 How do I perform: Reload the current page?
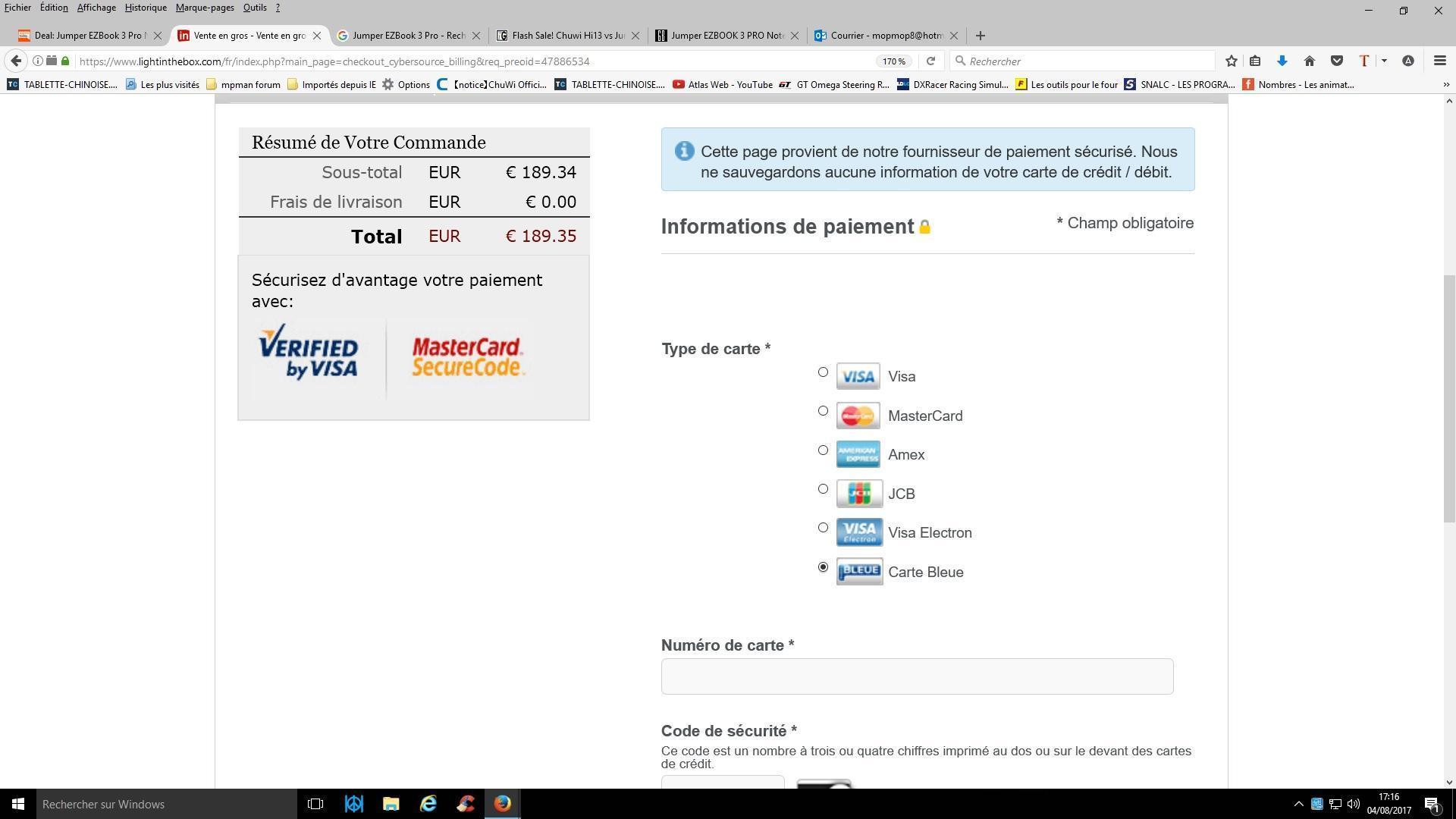pyautogui.click(x=930, y=61)
